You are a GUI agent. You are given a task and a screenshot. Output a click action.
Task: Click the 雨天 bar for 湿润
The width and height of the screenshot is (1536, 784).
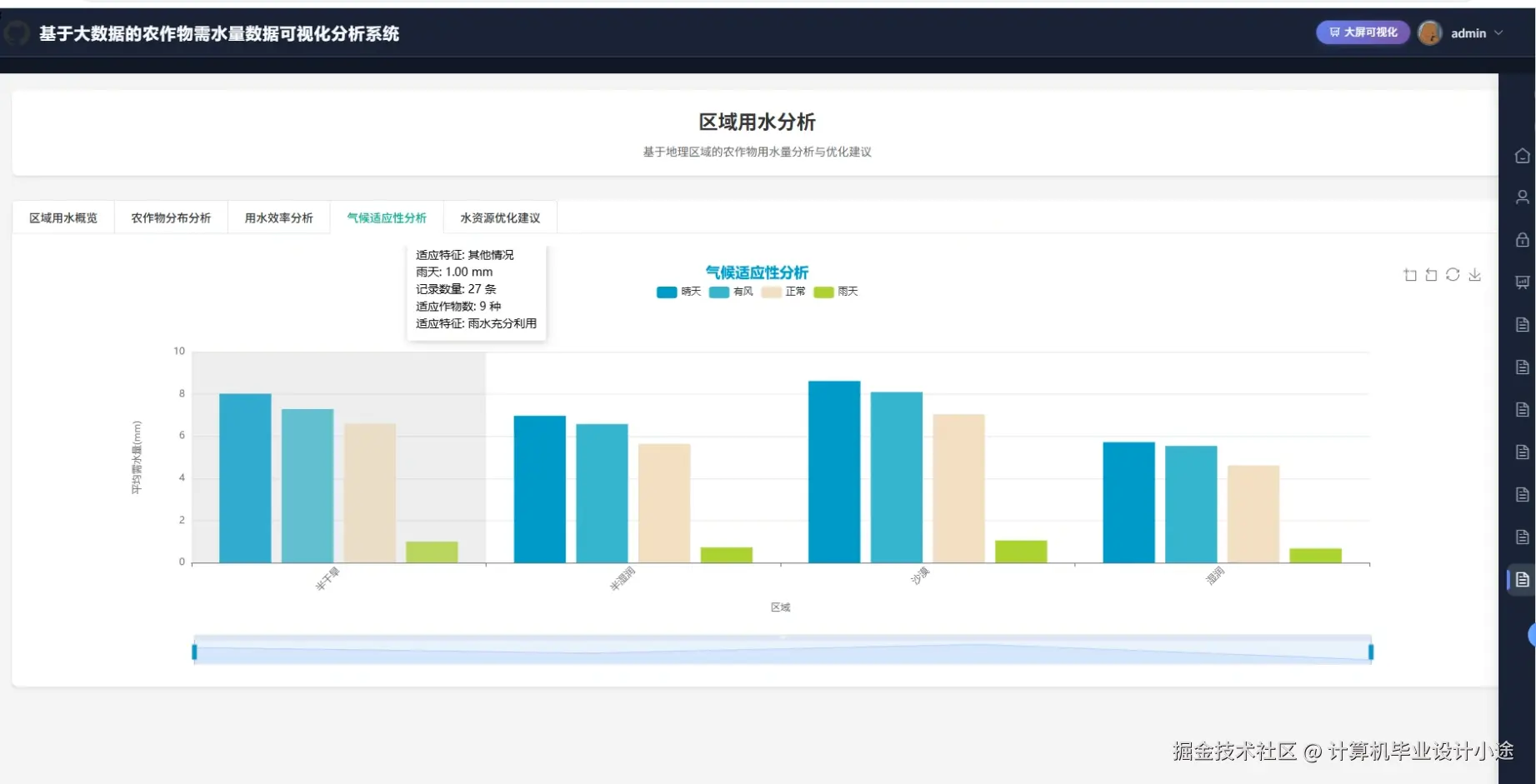click(1316, 556)
